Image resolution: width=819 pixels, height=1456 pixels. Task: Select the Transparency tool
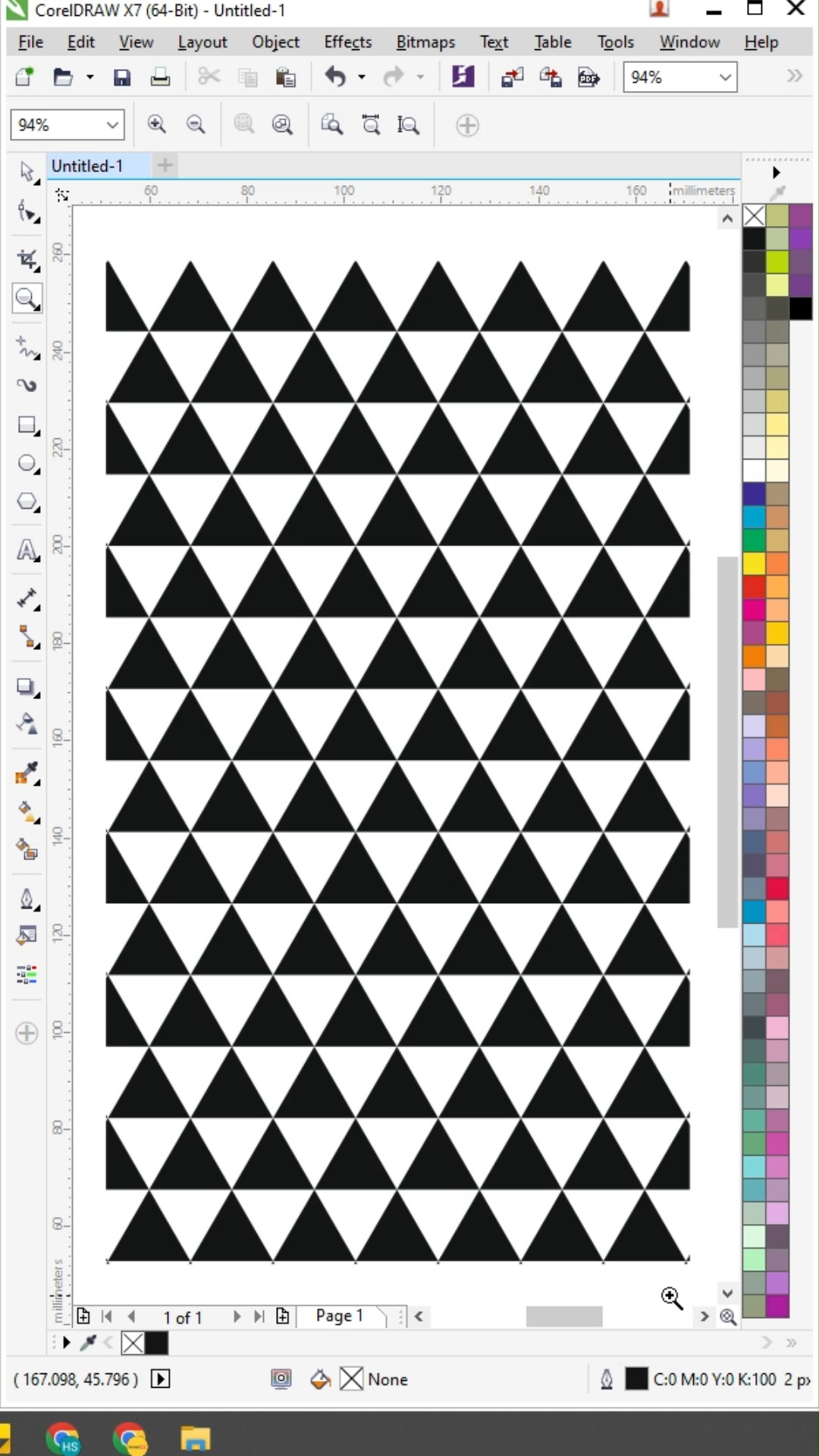tap(27, 724)
